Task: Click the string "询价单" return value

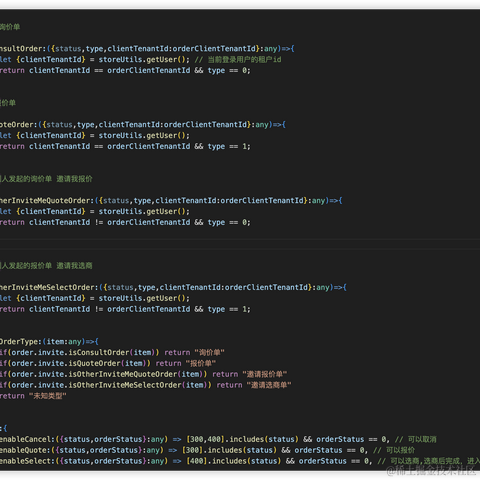Action: [209, 353]
